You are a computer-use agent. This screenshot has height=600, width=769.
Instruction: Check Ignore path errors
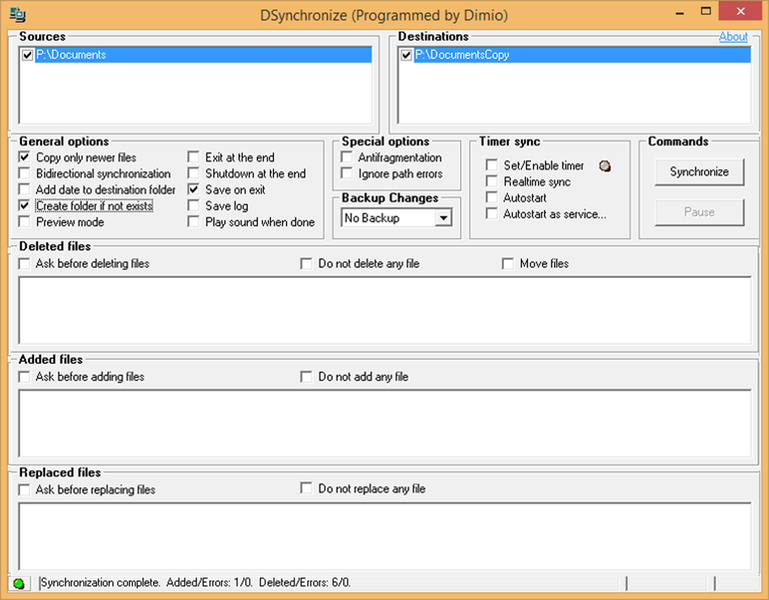pos(346,173)
